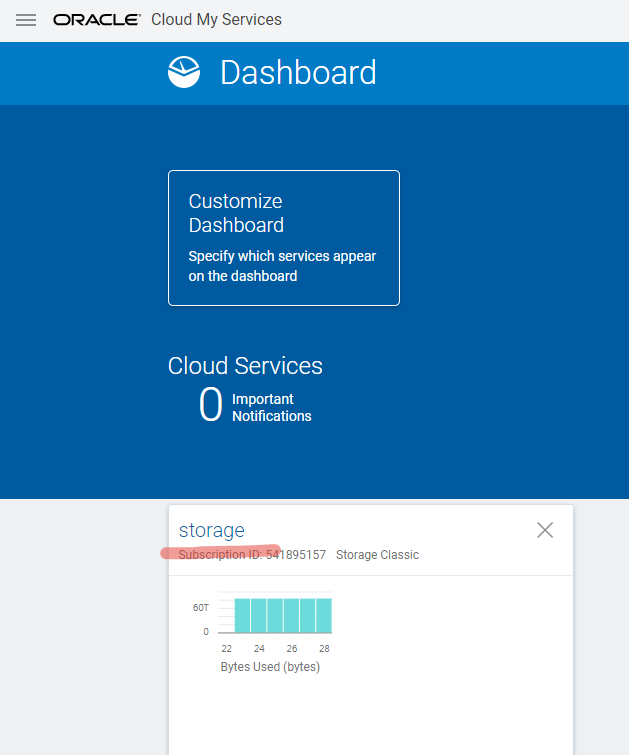
Task: Close the storage service card
Action: pyautogui.click(x=545, y=530)
